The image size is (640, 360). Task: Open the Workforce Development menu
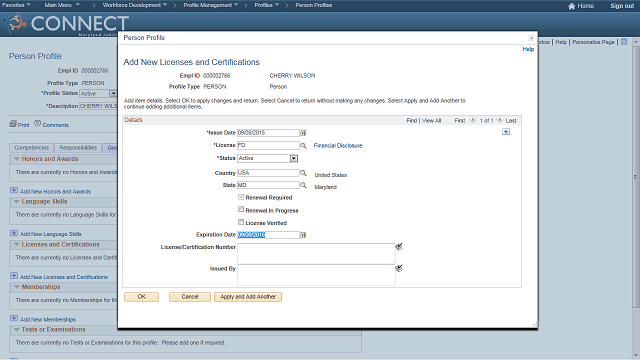135,5
